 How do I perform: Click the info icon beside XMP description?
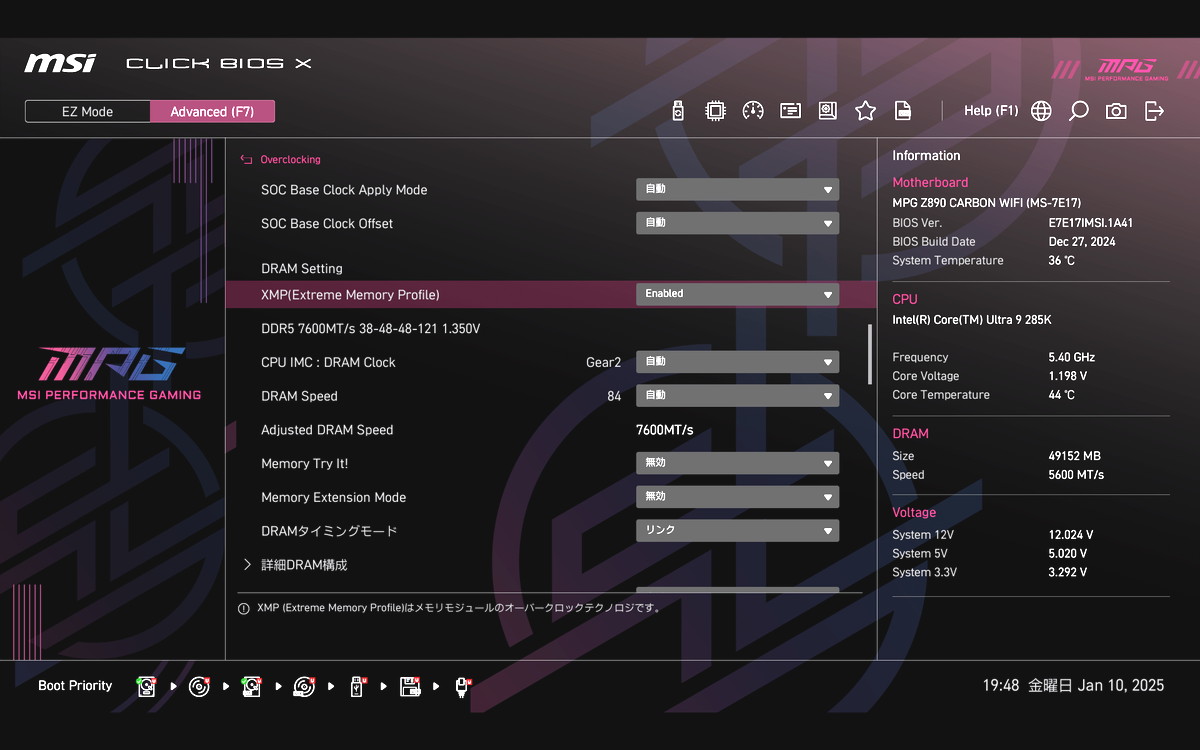[244, 608]
